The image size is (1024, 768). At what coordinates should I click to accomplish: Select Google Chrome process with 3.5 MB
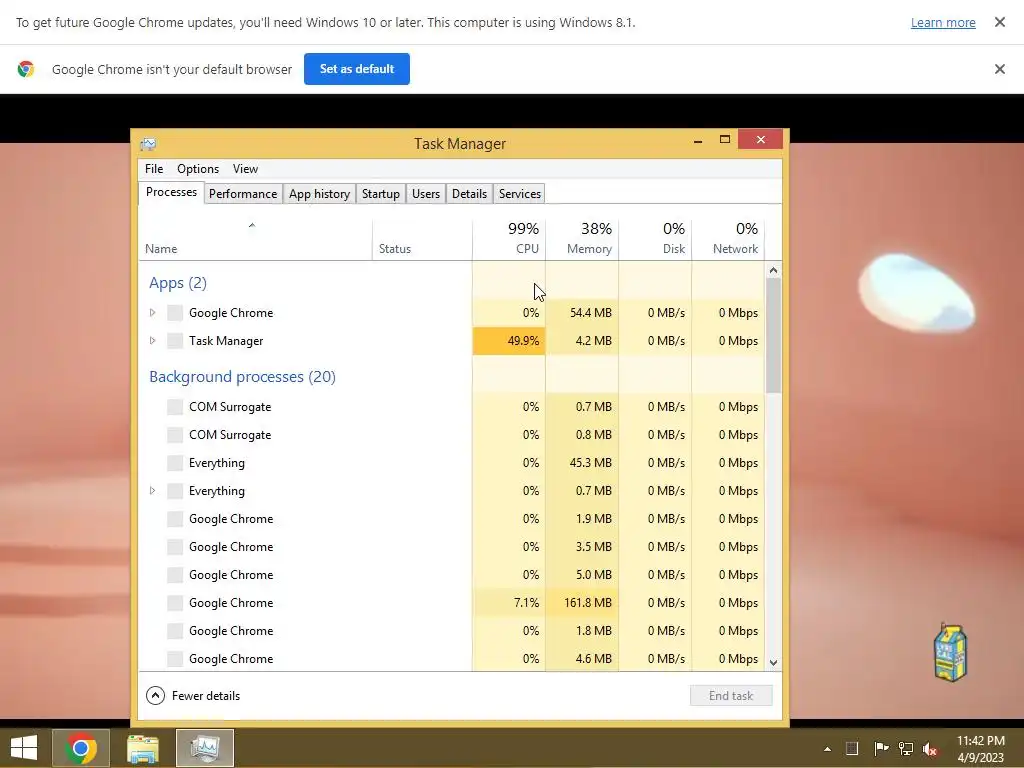(x=451, y=547)
